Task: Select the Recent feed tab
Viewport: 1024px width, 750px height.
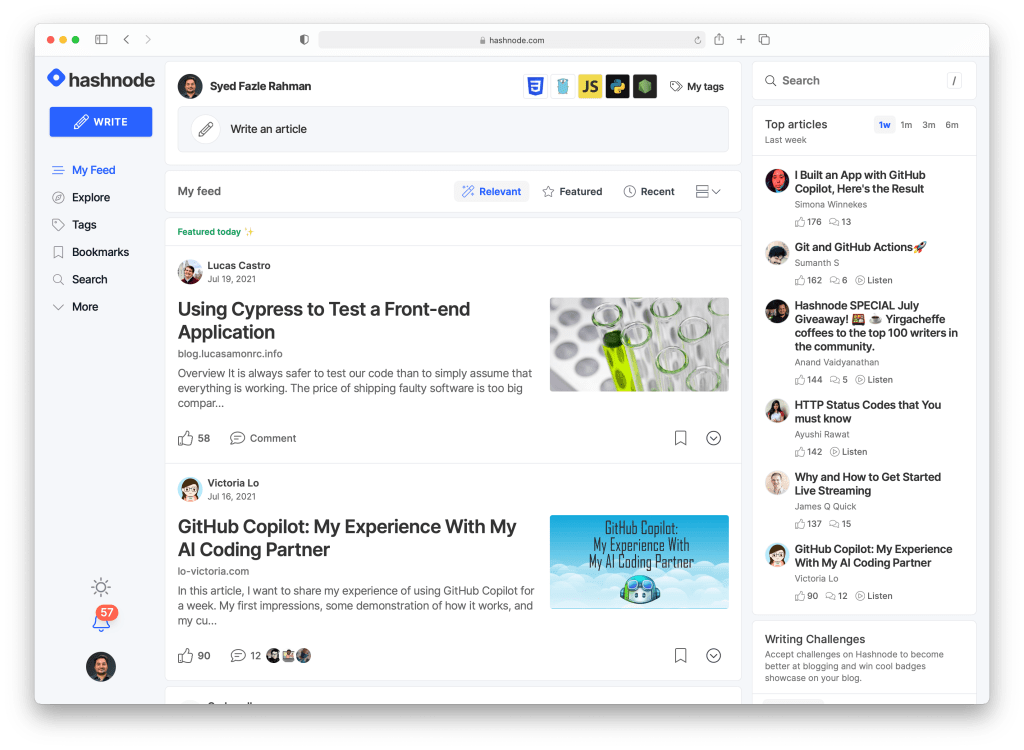Action: click(648, 191)
